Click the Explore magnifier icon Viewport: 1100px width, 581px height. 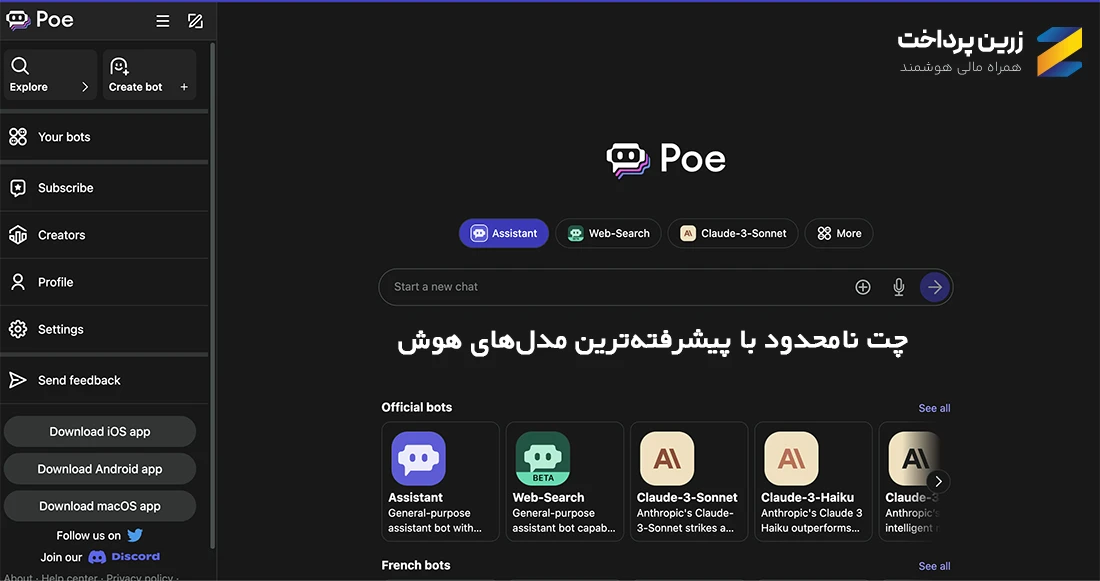[20, 65]
